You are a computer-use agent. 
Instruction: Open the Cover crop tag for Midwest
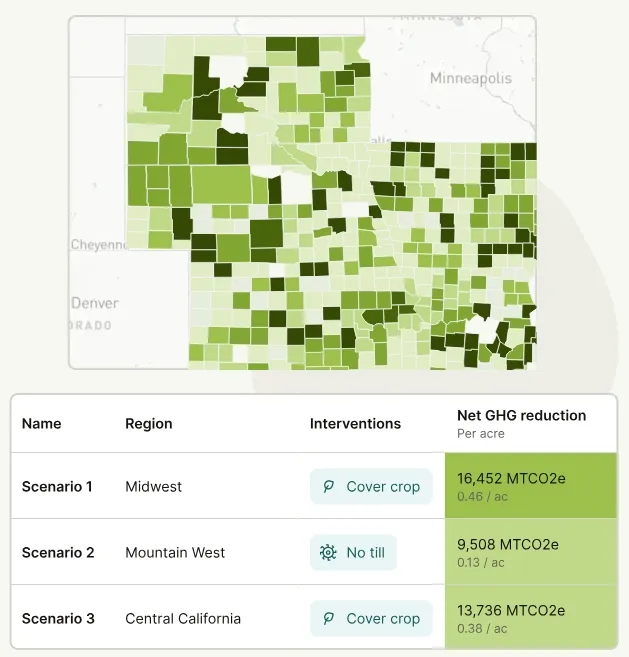click(371, 487)
